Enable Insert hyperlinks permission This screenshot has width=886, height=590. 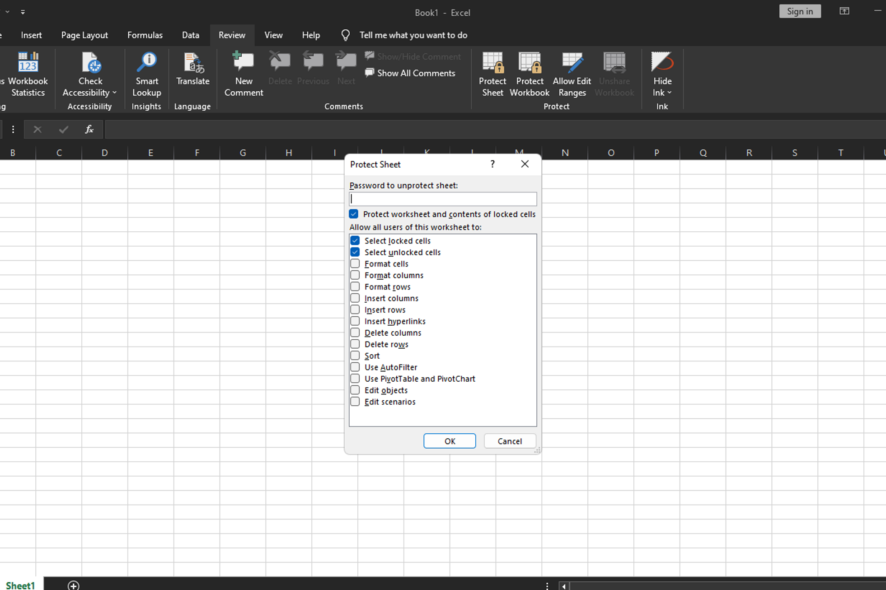[355, 321]
